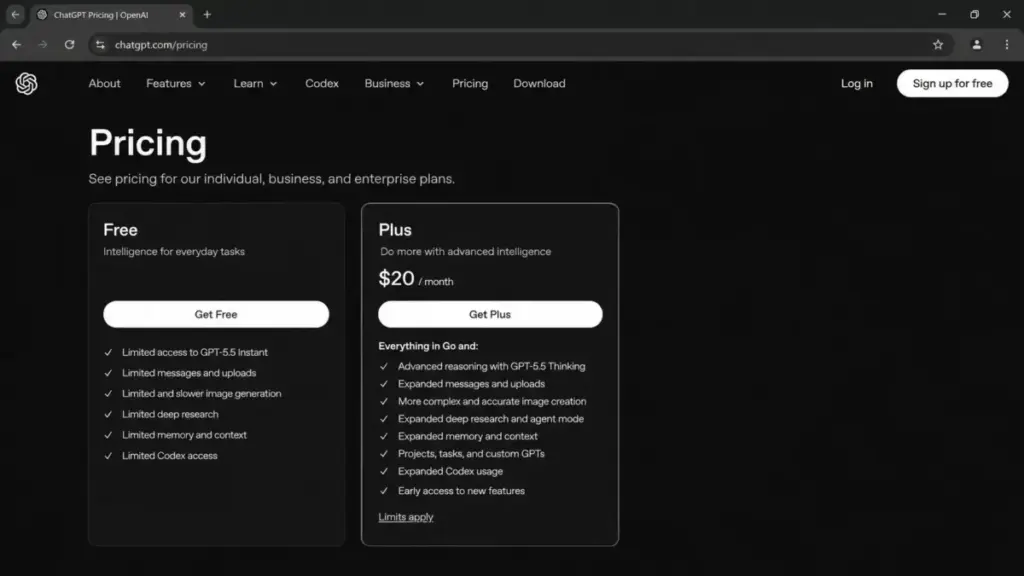Open the Chrome three-dot menu

pos(1006,44)
